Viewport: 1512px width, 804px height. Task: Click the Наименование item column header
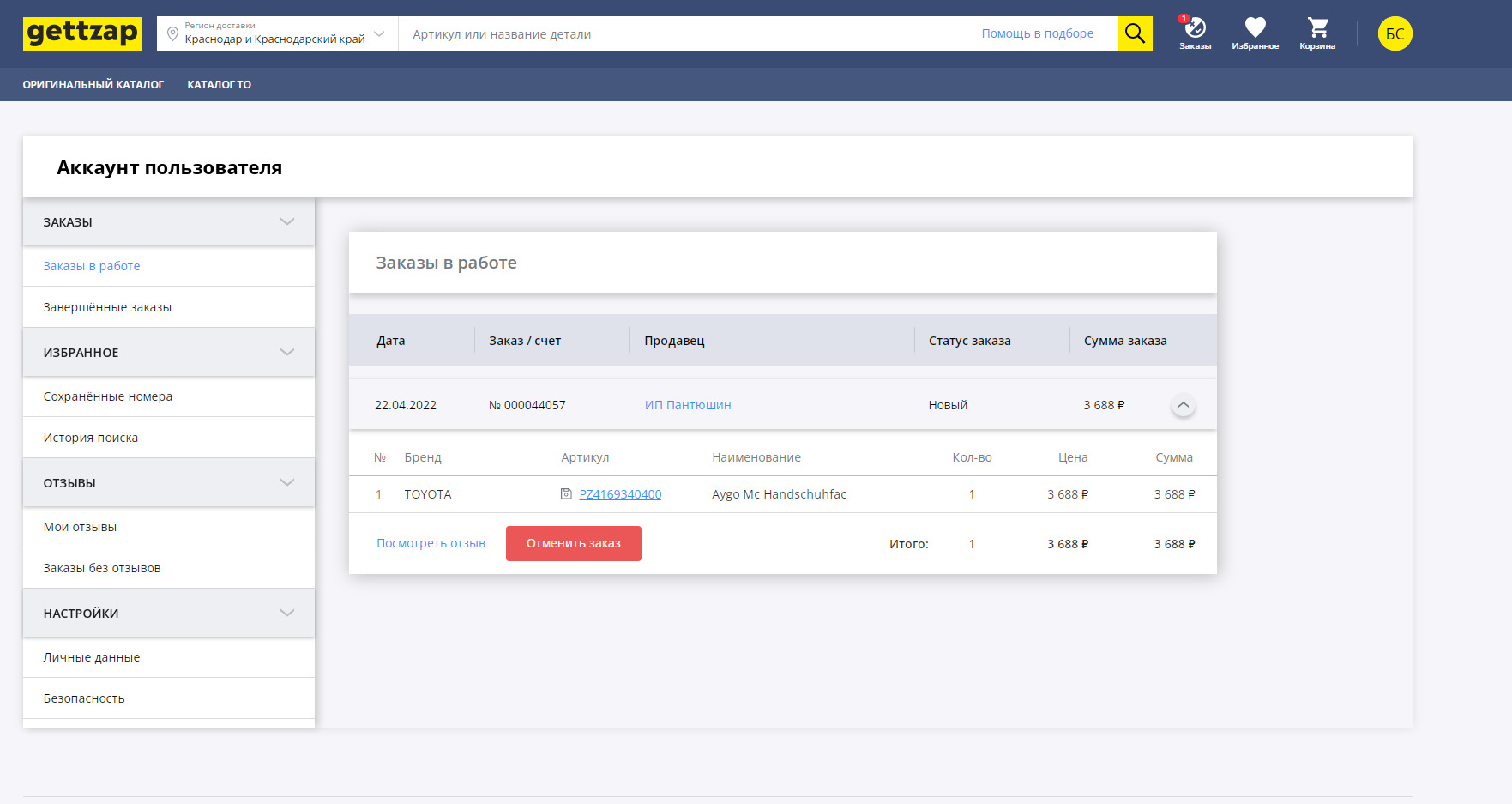[x=756, y=457]
